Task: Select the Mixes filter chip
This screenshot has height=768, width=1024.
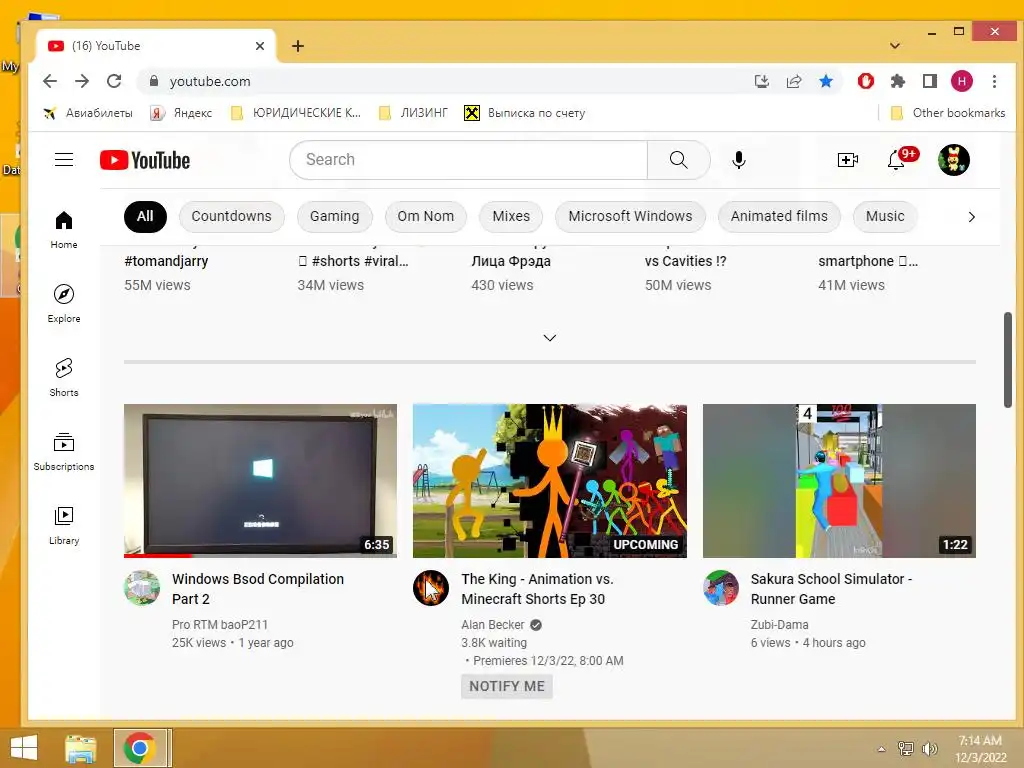Action: point(511,217)
